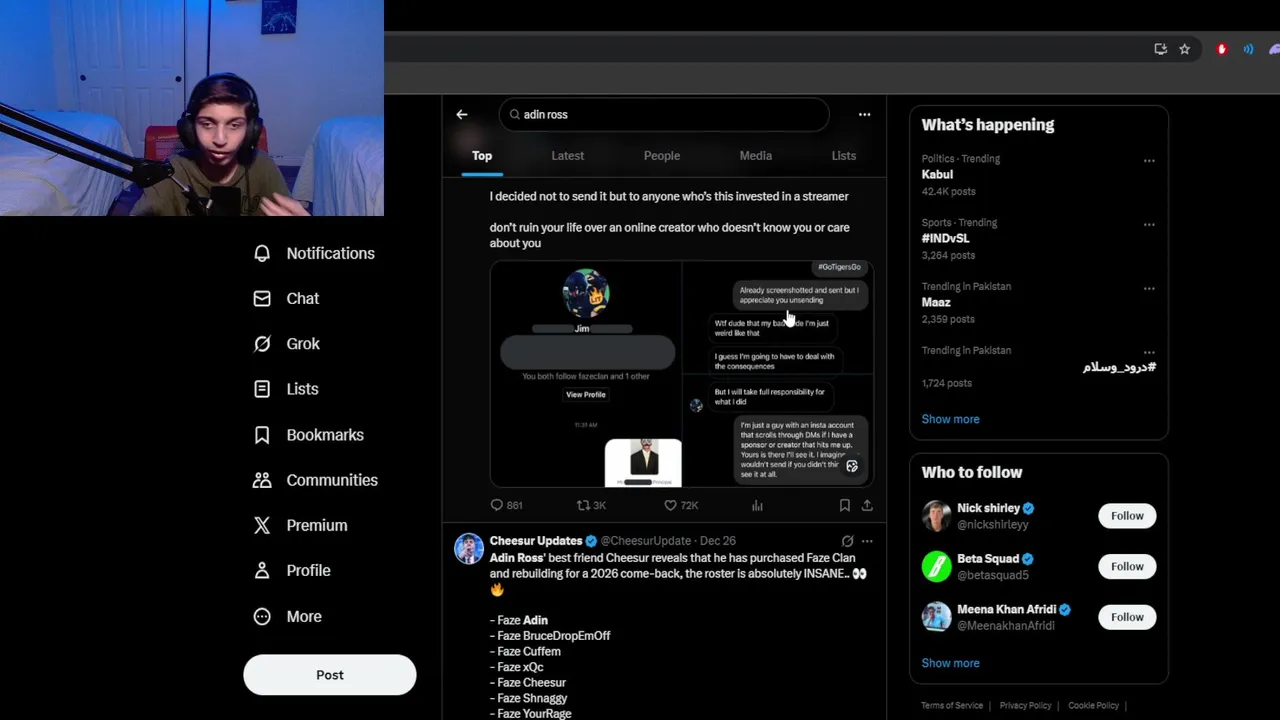Go back with the arrow
This screenshot has width=1280, height=720.
462,114
